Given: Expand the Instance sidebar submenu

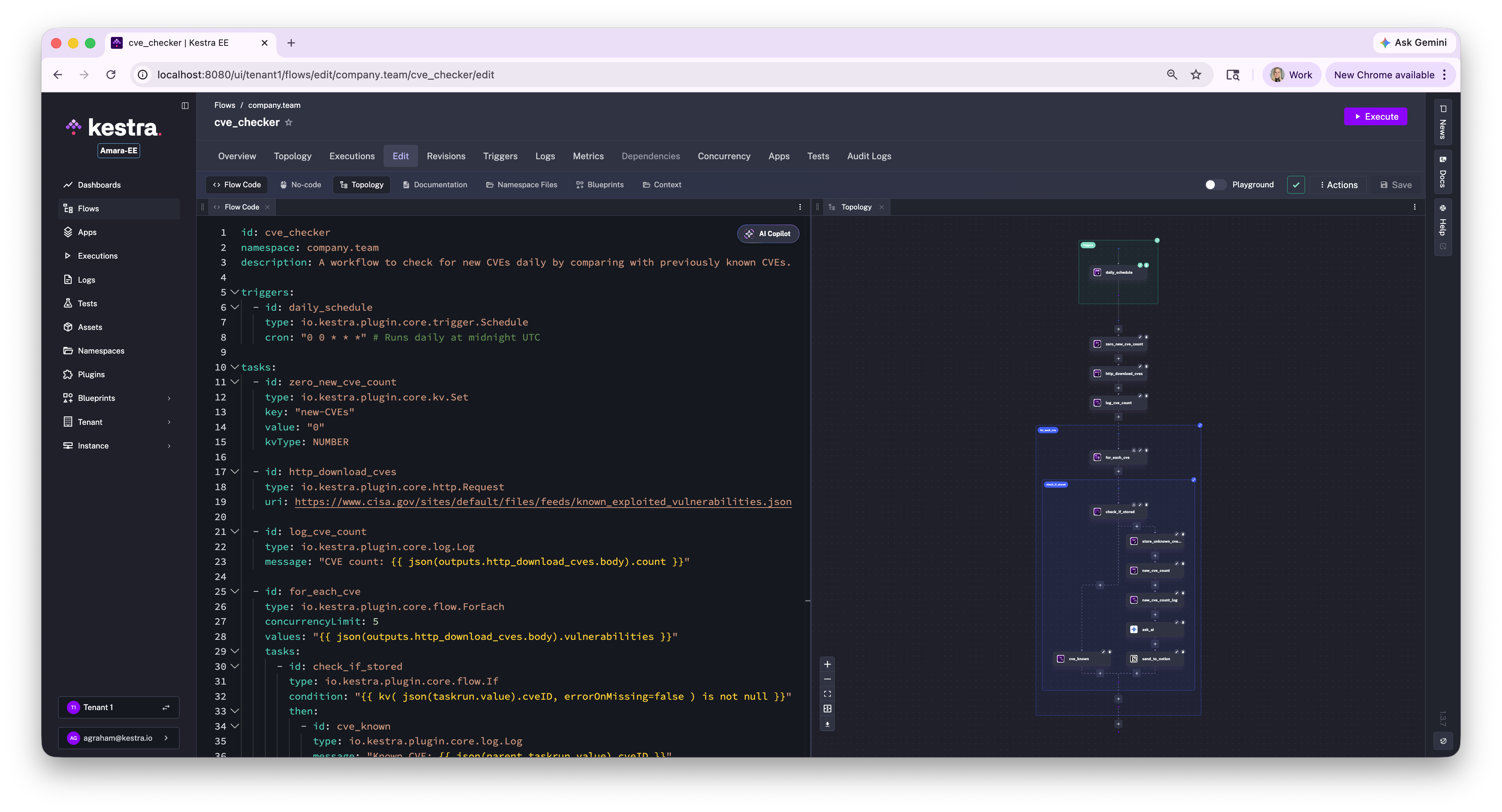Looking at the screenshot, I should point(169,447).
